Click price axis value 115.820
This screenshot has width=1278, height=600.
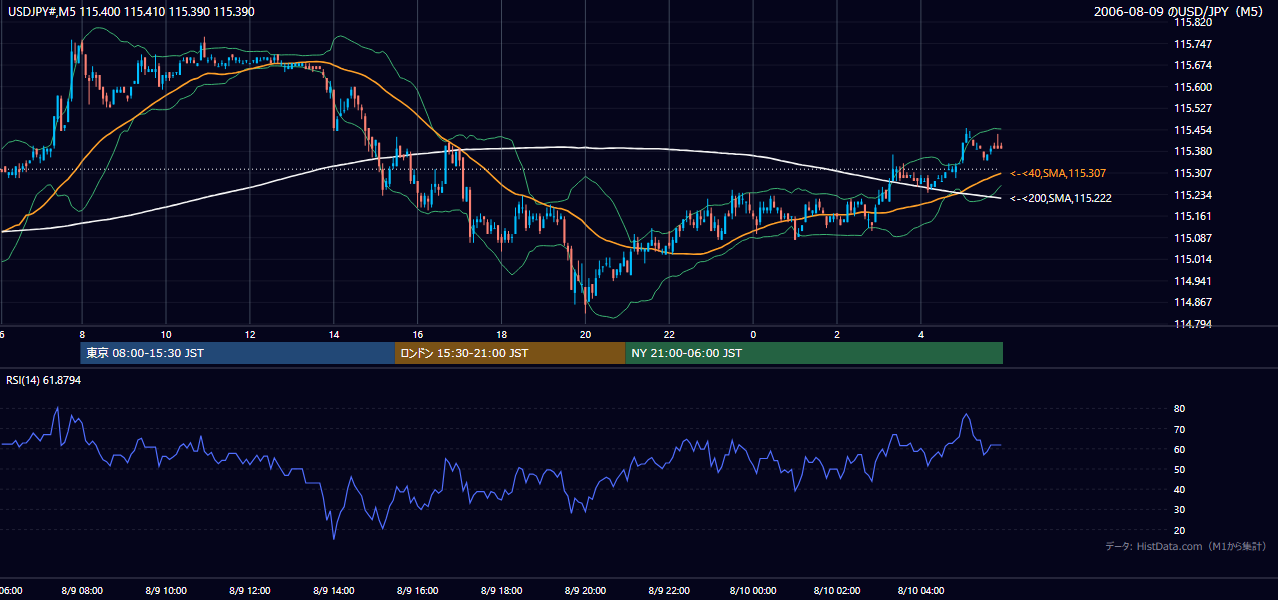pyautogui.click(x=1193, y=22)
